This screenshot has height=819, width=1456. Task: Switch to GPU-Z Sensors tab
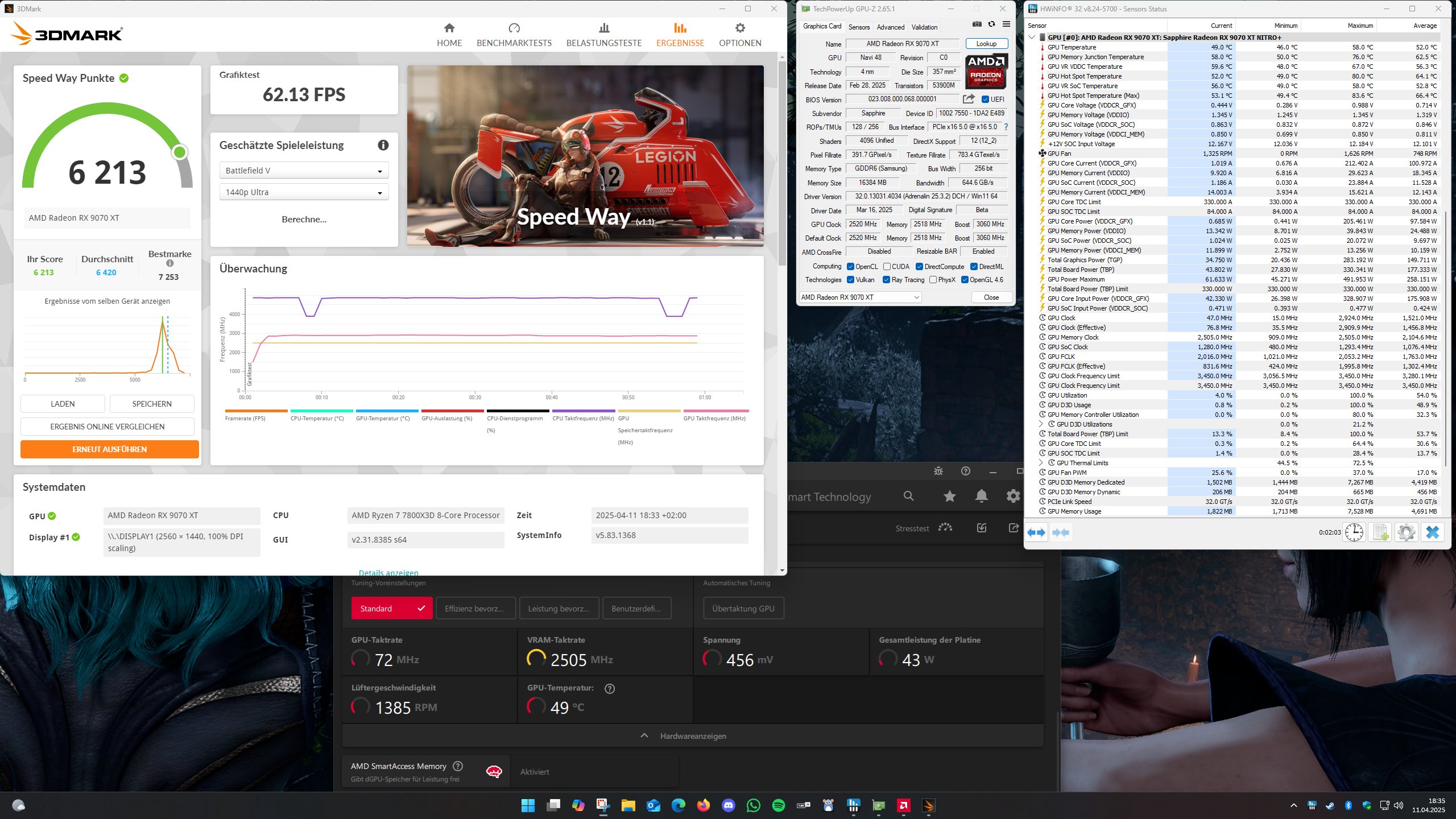859,27
